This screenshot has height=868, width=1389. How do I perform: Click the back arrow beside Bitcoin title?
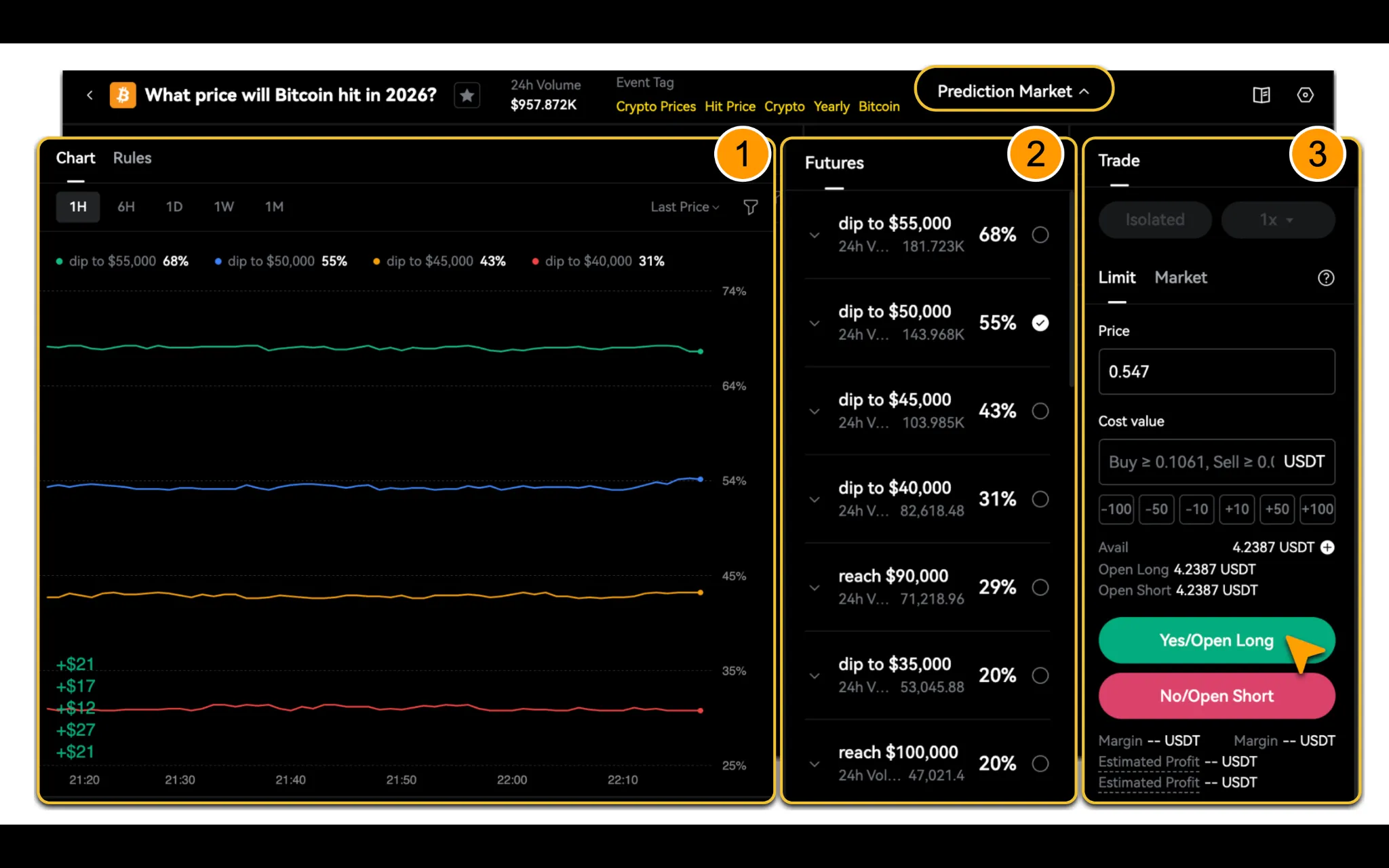pyautogui.click(x=90, y=95)
